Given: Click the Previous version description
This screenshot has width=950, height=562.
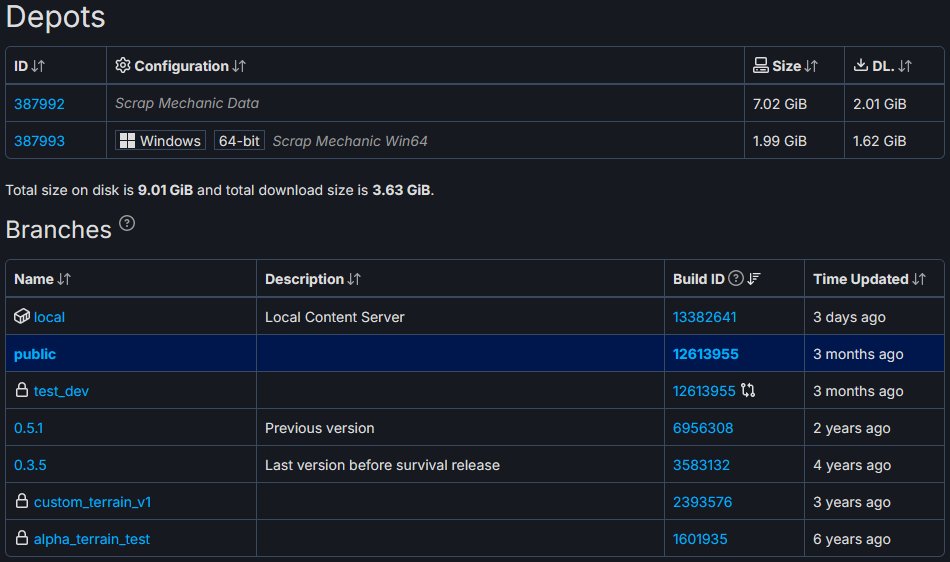Looking at the screenshot, I should pos(319,428).
